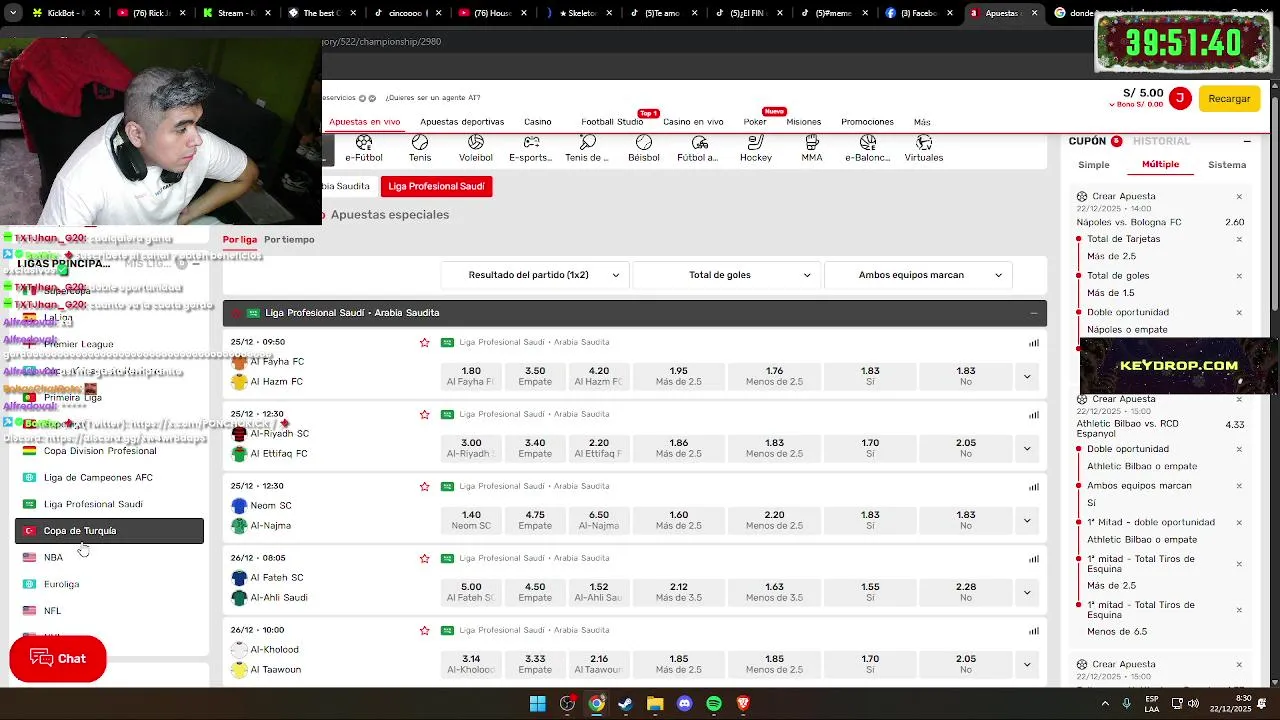
Task: Bet Al Fayha FC win at 1.80
Action: coord(471,377)
